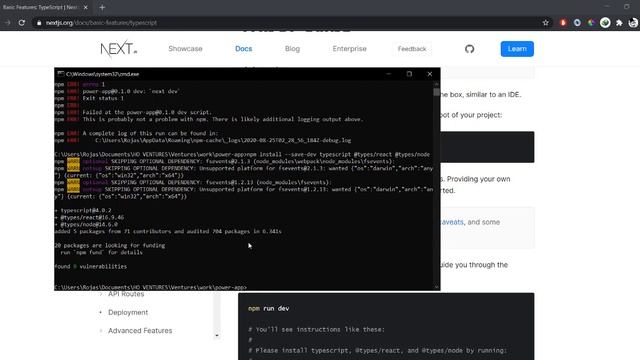The image size is (640, 360).
Task: Open the GitHub icon link
Action: coord(469,49)
